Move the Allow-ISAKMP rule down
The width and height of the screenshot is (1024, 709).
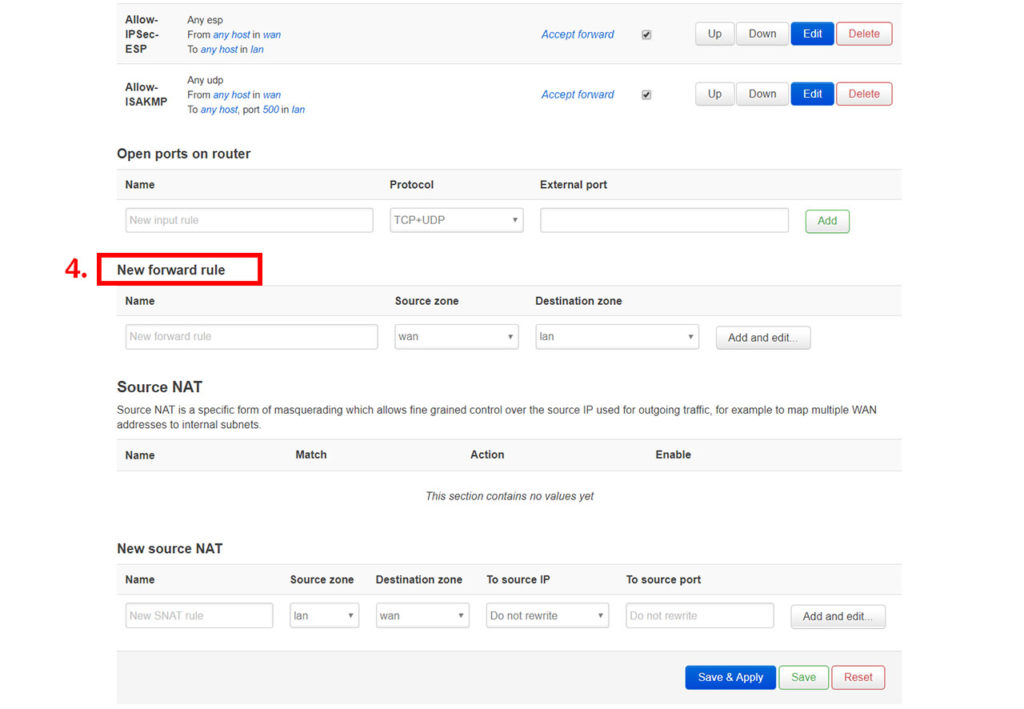[x=762, y=93]
